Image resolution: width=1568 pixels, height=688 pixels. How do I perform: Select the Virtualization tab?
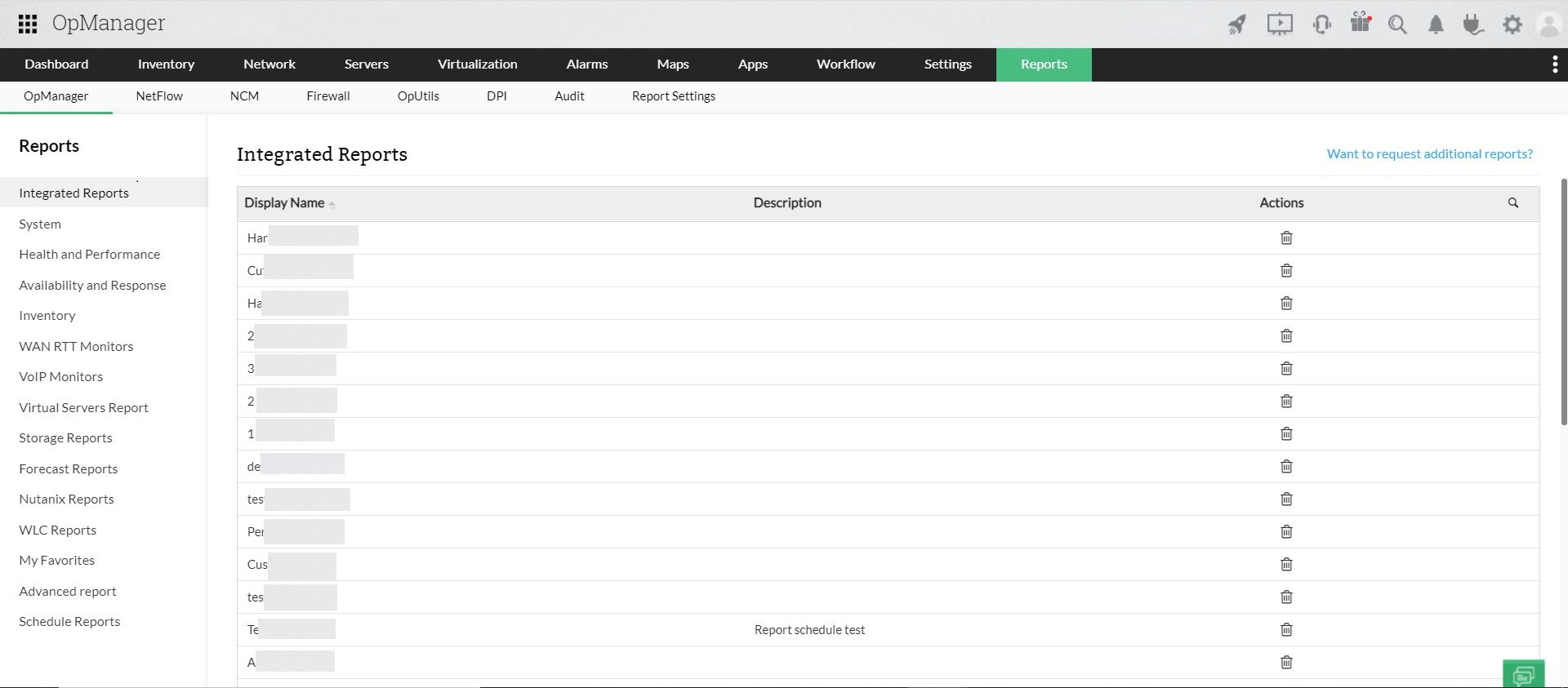point(478,64)
